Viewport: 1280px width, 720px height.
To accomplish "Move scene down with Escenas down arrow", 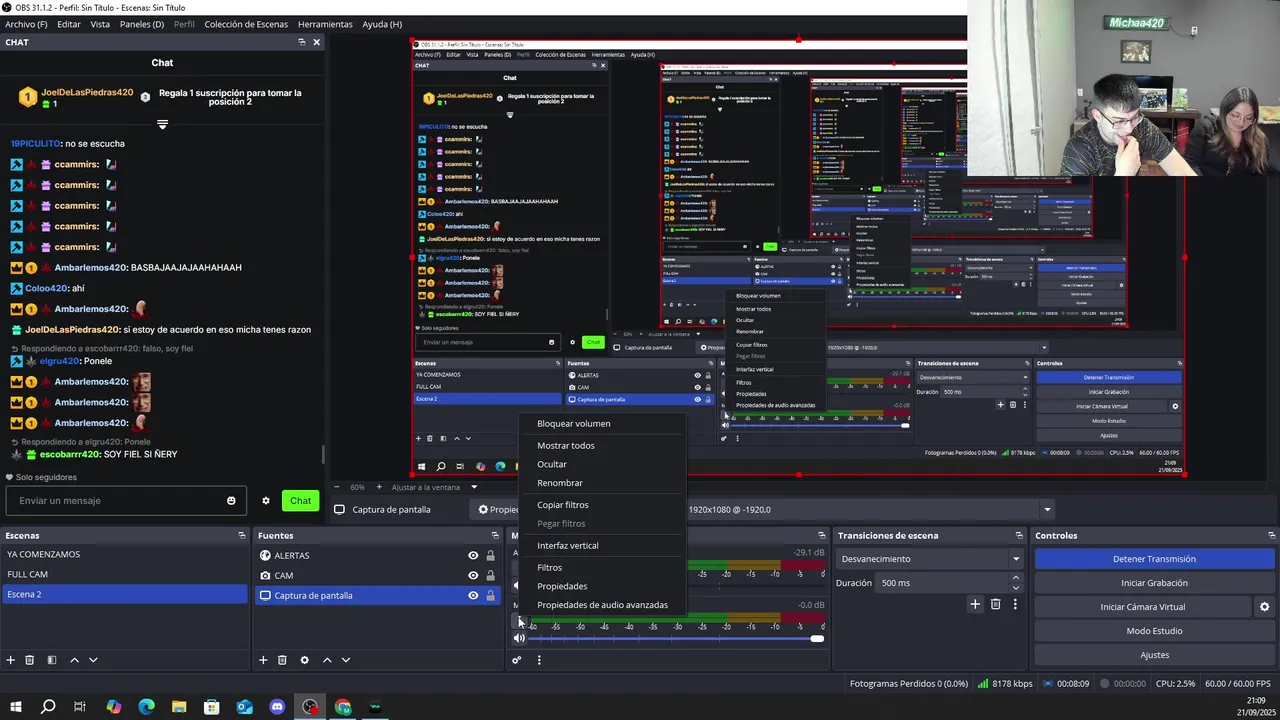I will pyautogui.click(x=93, y=660).
